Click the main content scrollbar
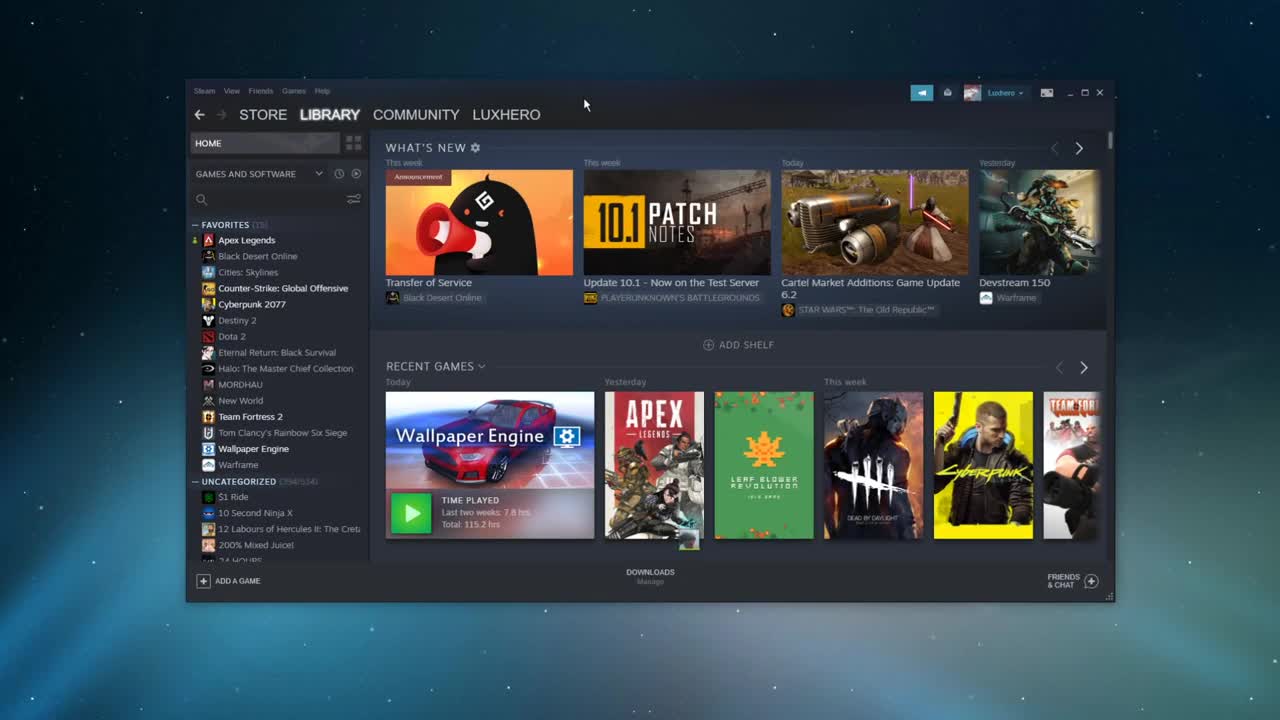 1110,140
